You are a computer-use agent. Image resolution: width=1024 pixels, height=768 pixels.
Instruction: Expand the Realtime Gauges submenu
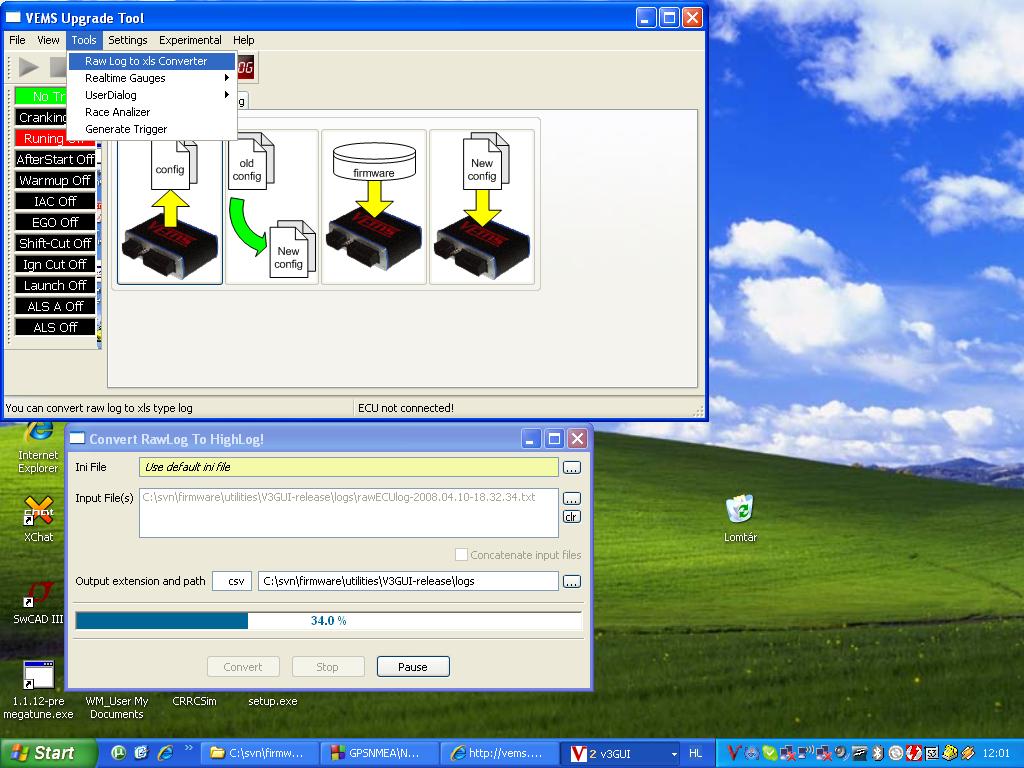coord(152,78)
